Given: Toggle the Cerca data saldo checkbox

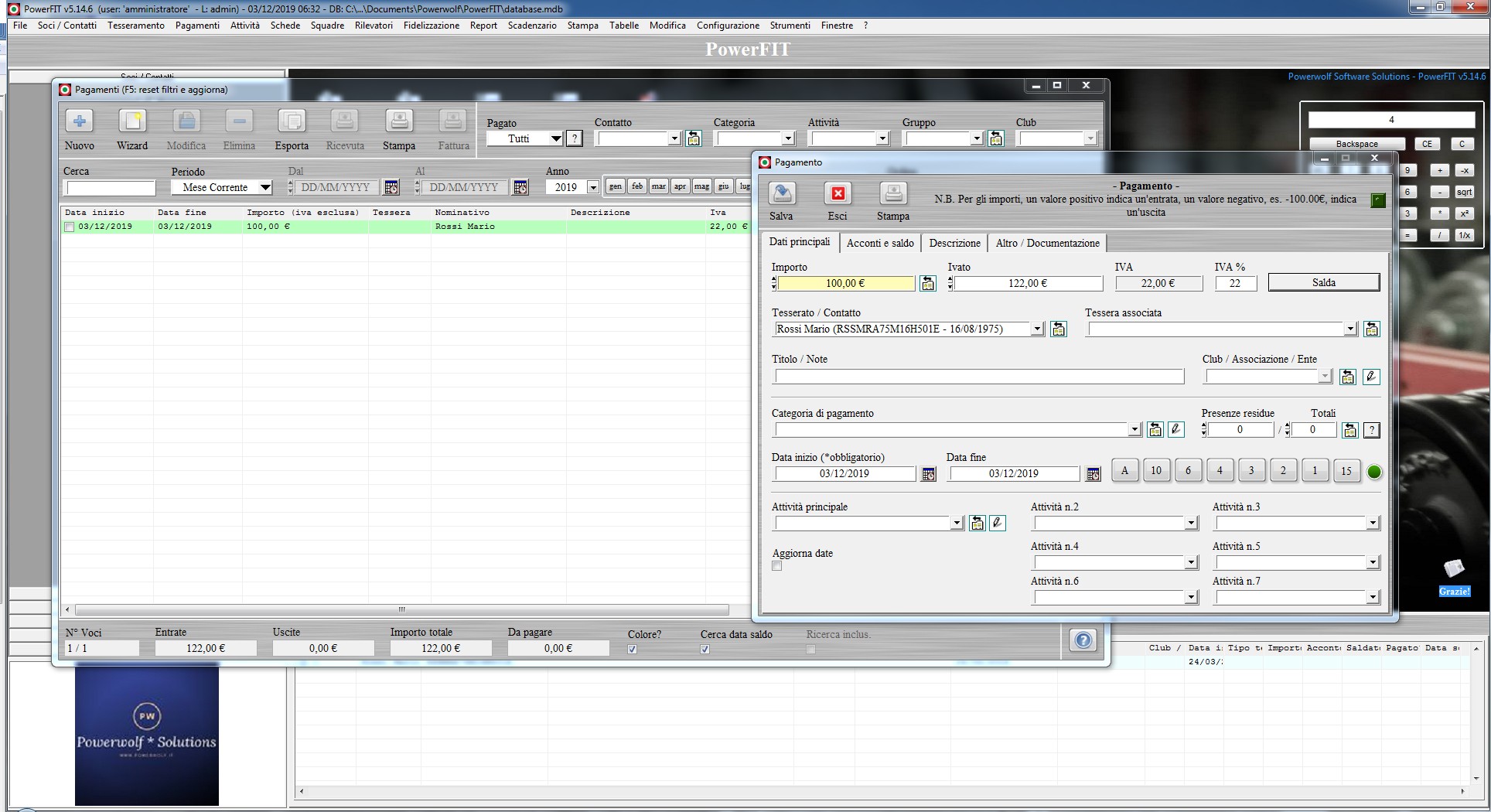Looking at the screenshot, I should click(705, 650).
